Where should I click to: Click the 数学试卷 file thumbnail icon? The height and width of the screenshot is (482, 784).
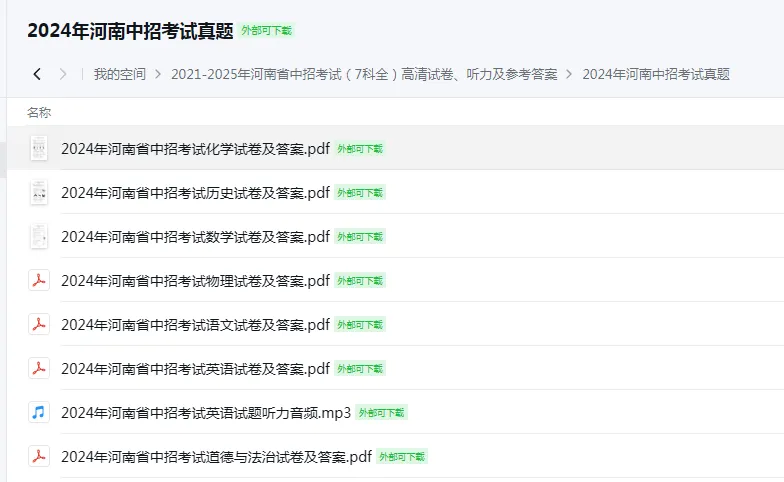(38, 236)
